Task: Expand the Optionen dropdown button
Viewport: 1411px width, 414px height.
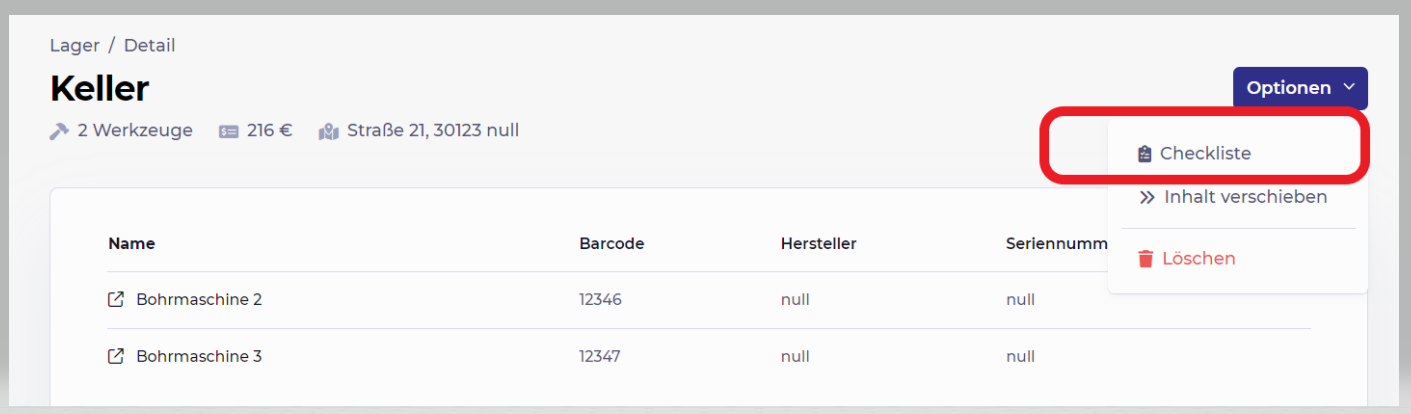Action: (1300, 88)
